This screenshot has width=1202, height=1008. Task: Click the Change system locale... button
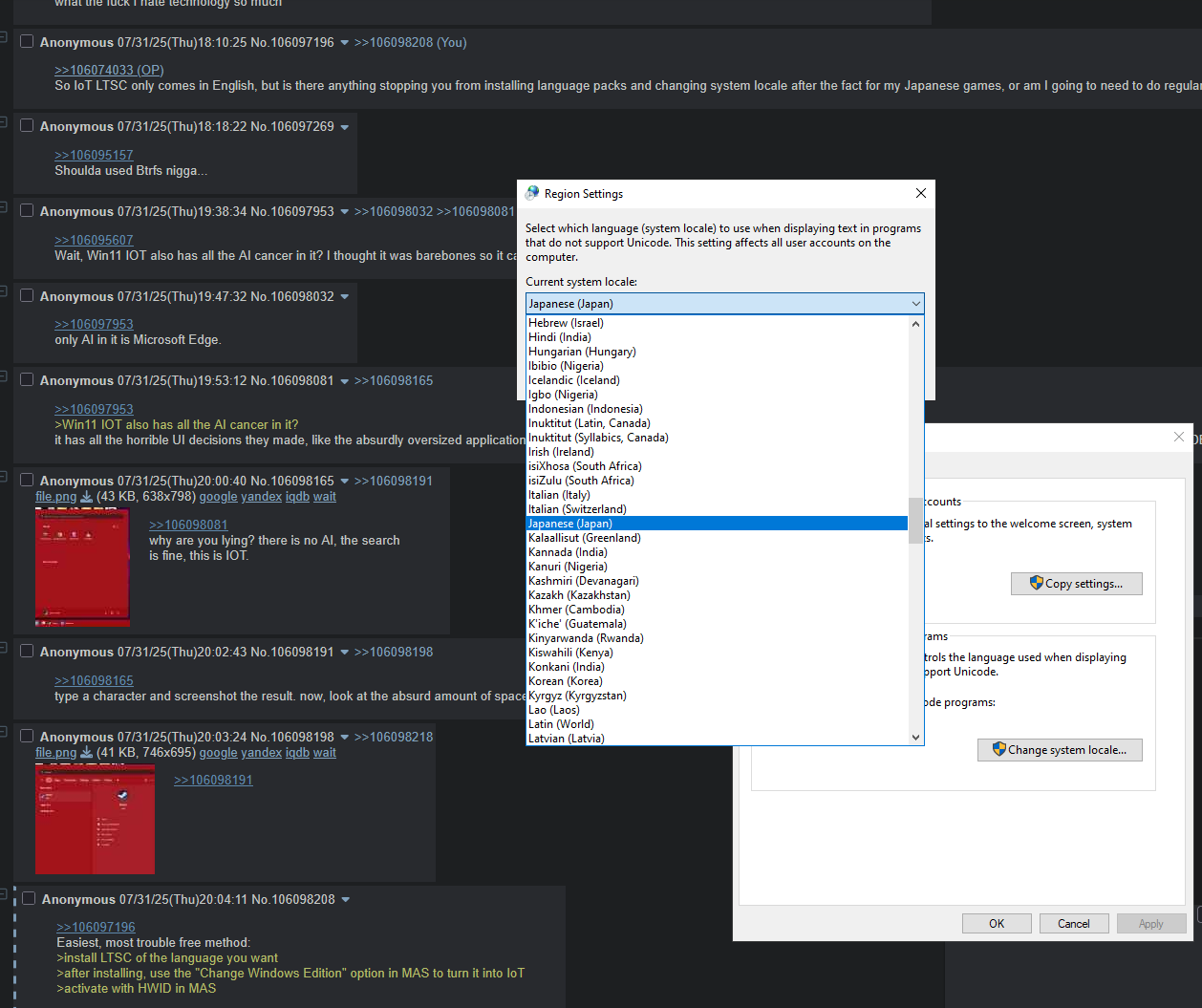tap(1060, 750)
